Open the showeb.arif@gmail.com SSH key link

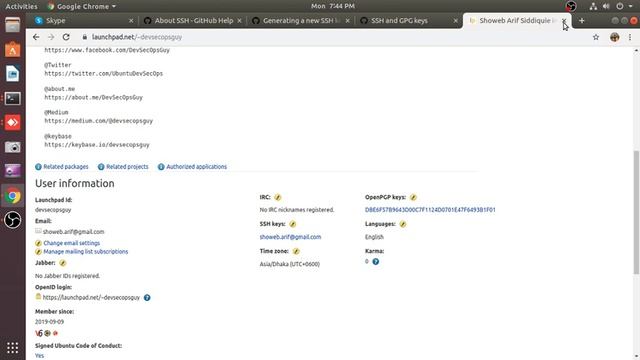point(290,237)
